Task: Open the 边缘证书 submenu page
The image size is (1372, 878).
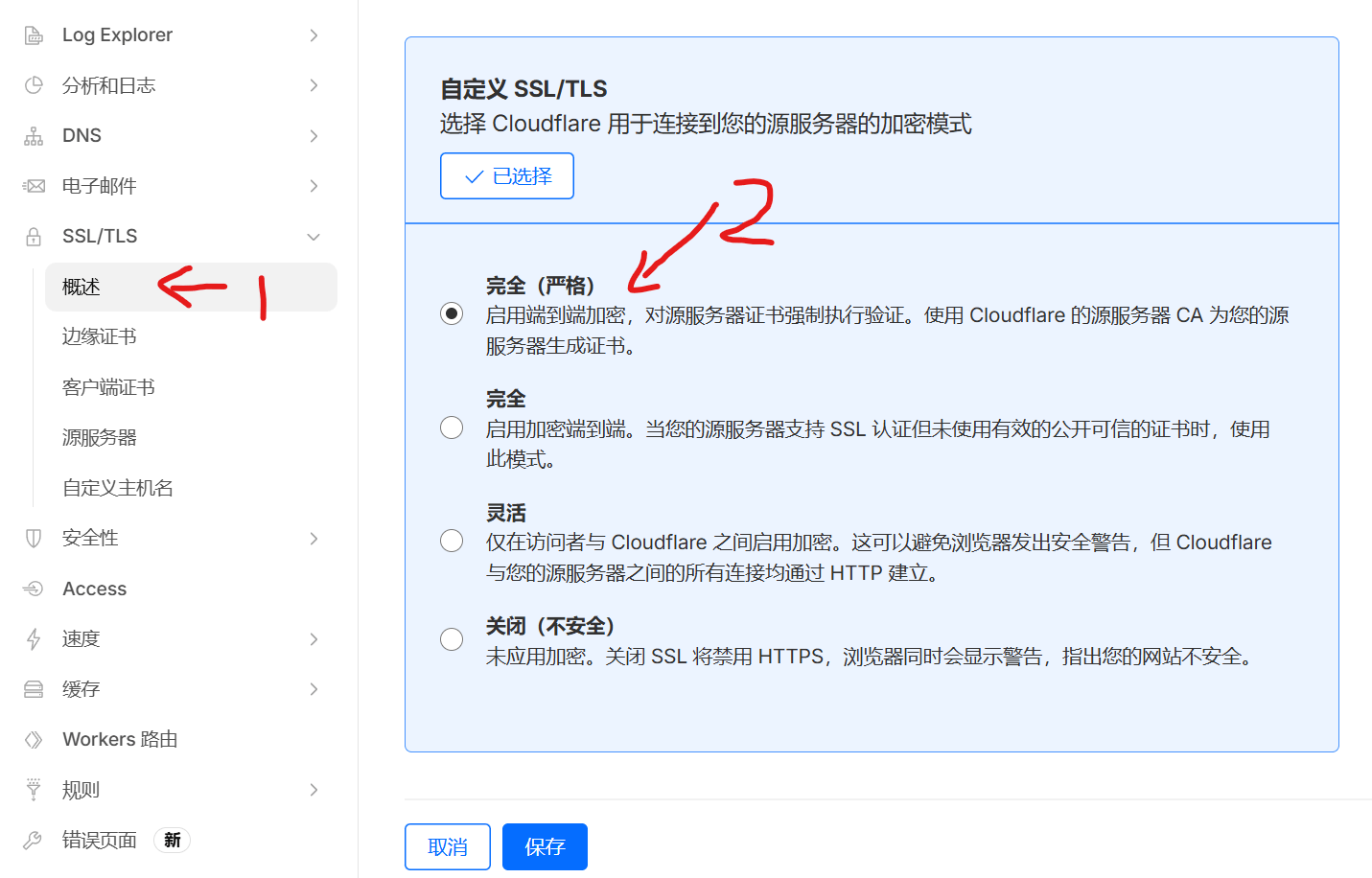Action: coord(100,336)
